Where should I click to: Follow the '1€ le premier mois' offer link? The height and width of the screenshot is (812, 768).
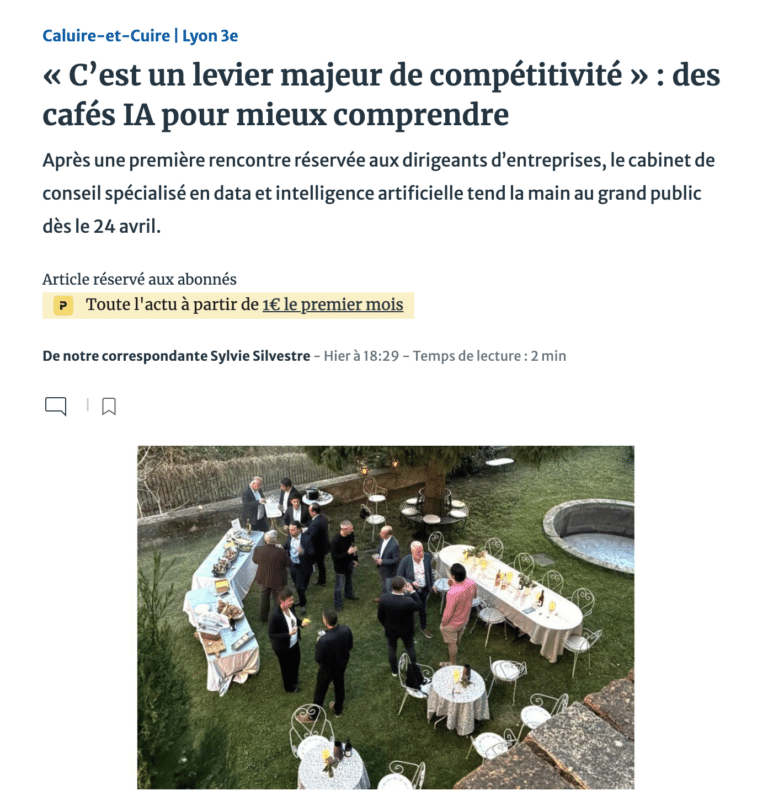click(x=332, y=304)
